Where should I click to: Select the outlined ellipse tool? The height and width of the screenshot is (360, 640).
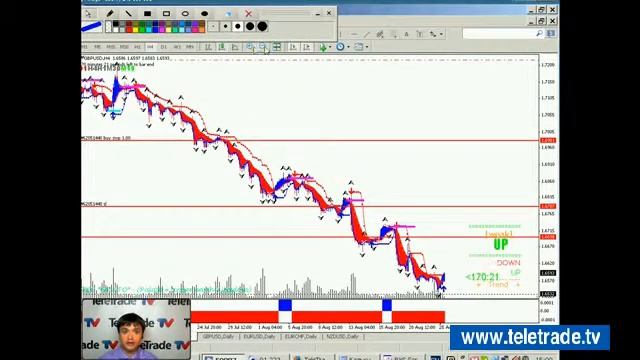pos(185,14)
